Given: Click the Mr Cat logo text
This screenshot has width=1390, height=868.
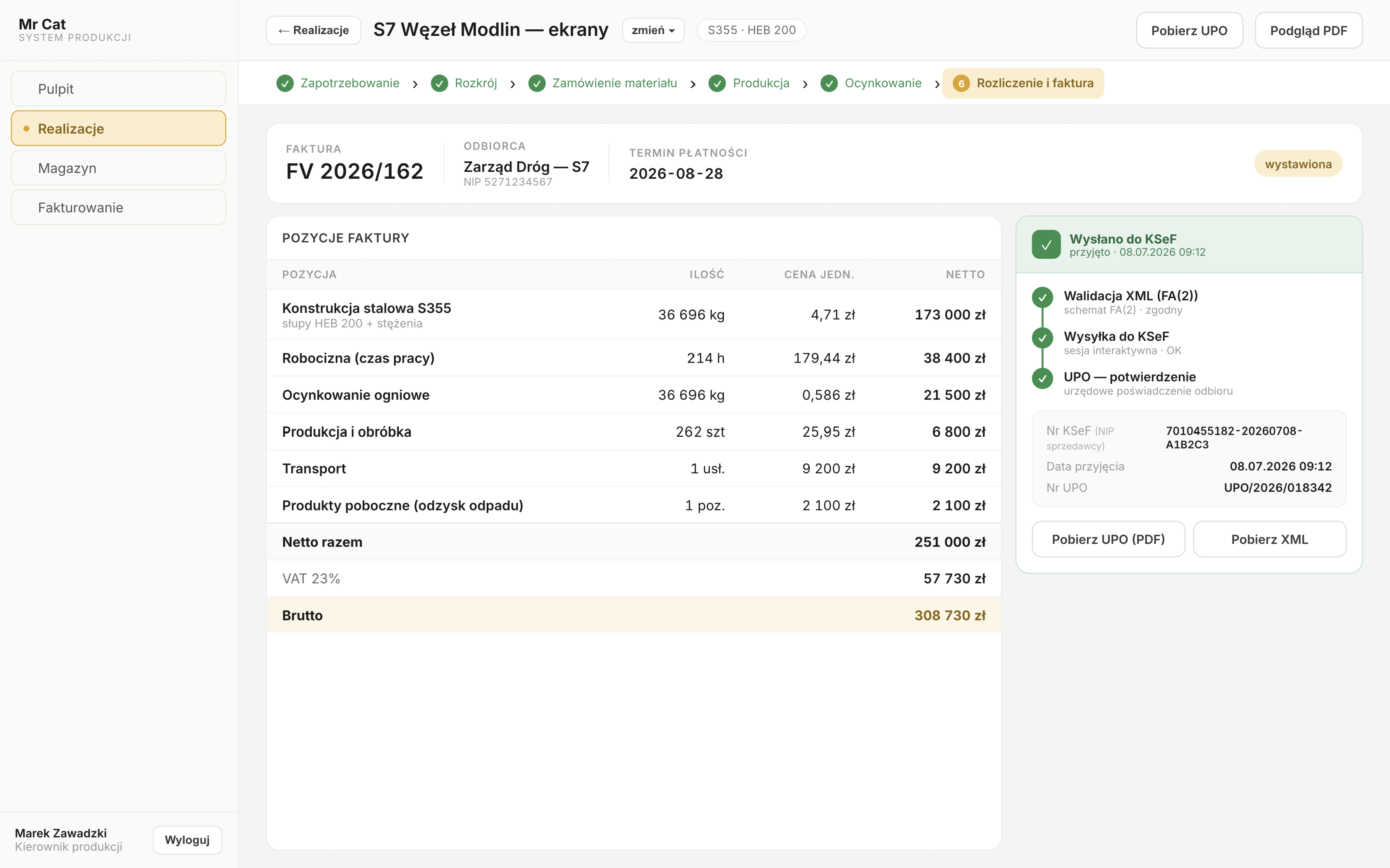Looking at the screenshot, I should tap(42, 24).
